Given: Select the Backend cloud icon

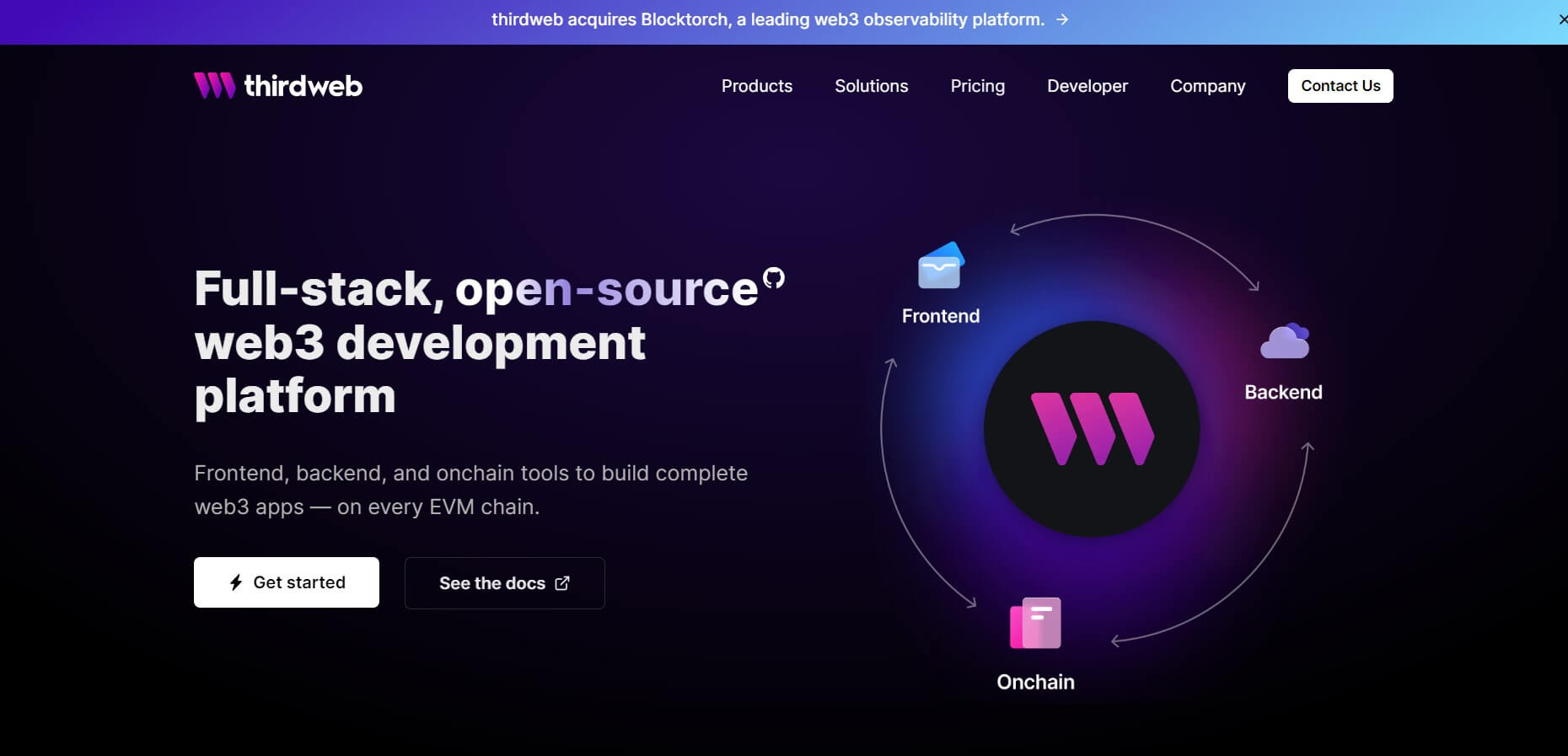Looking at the screenshot, I should (x=1285, y=341).
